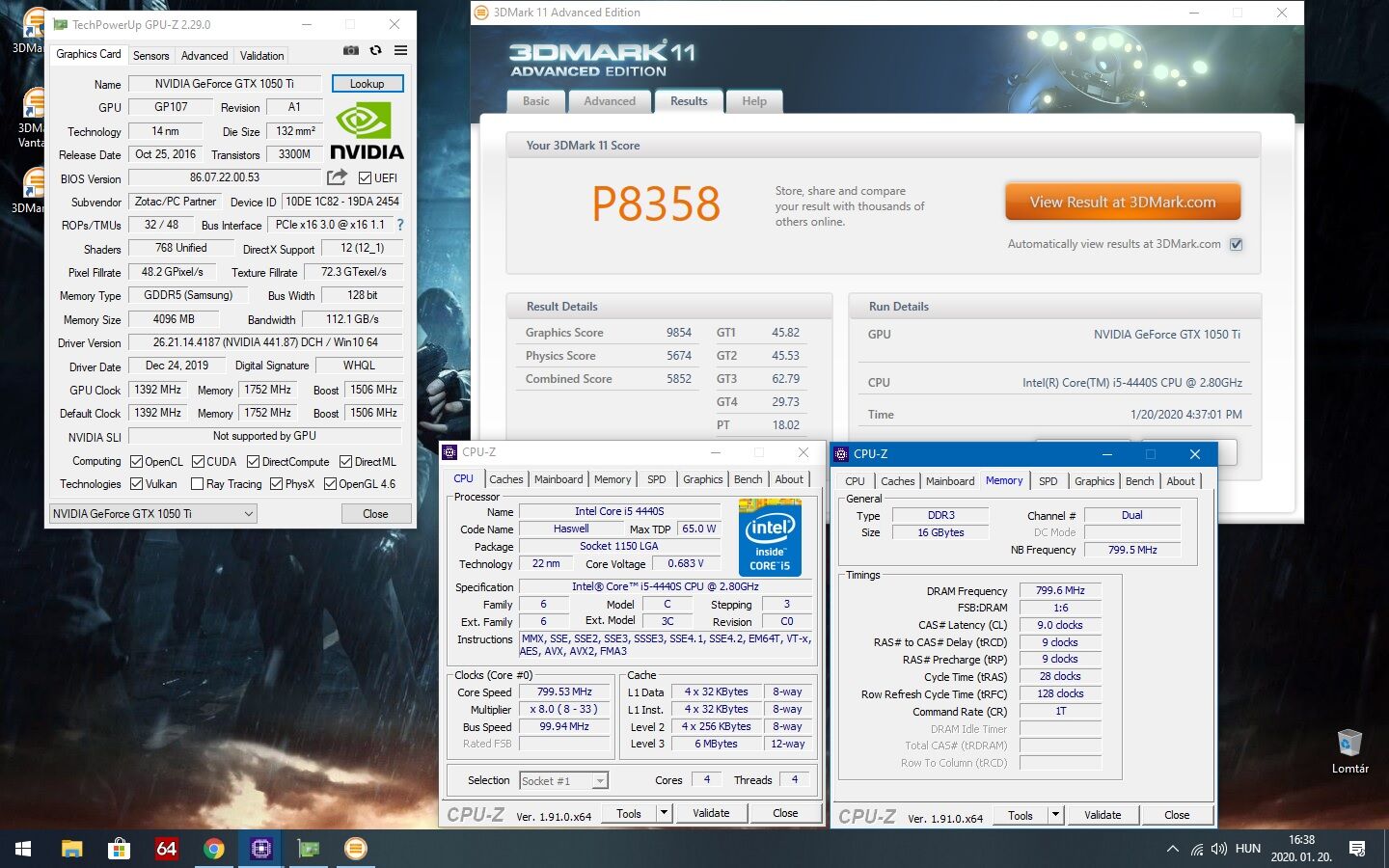Toggle the PhysX checkbox
The height and width of the screenshot is (868, 1389).
276,484
